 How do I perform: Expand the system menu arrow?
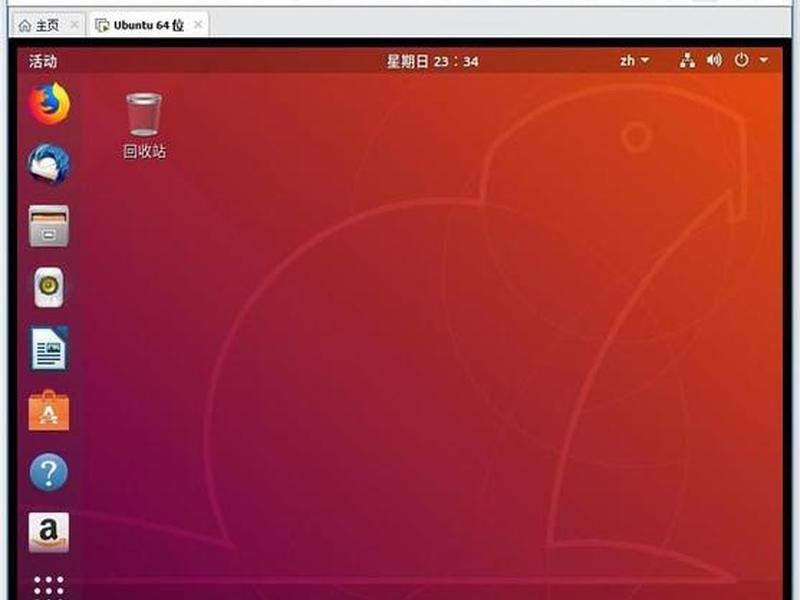tap(764, 61)
